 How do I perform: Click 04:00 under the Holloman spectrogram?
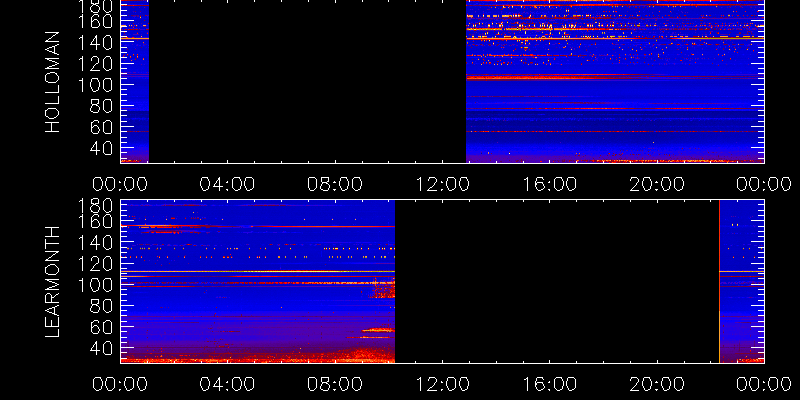click(227, 184)
